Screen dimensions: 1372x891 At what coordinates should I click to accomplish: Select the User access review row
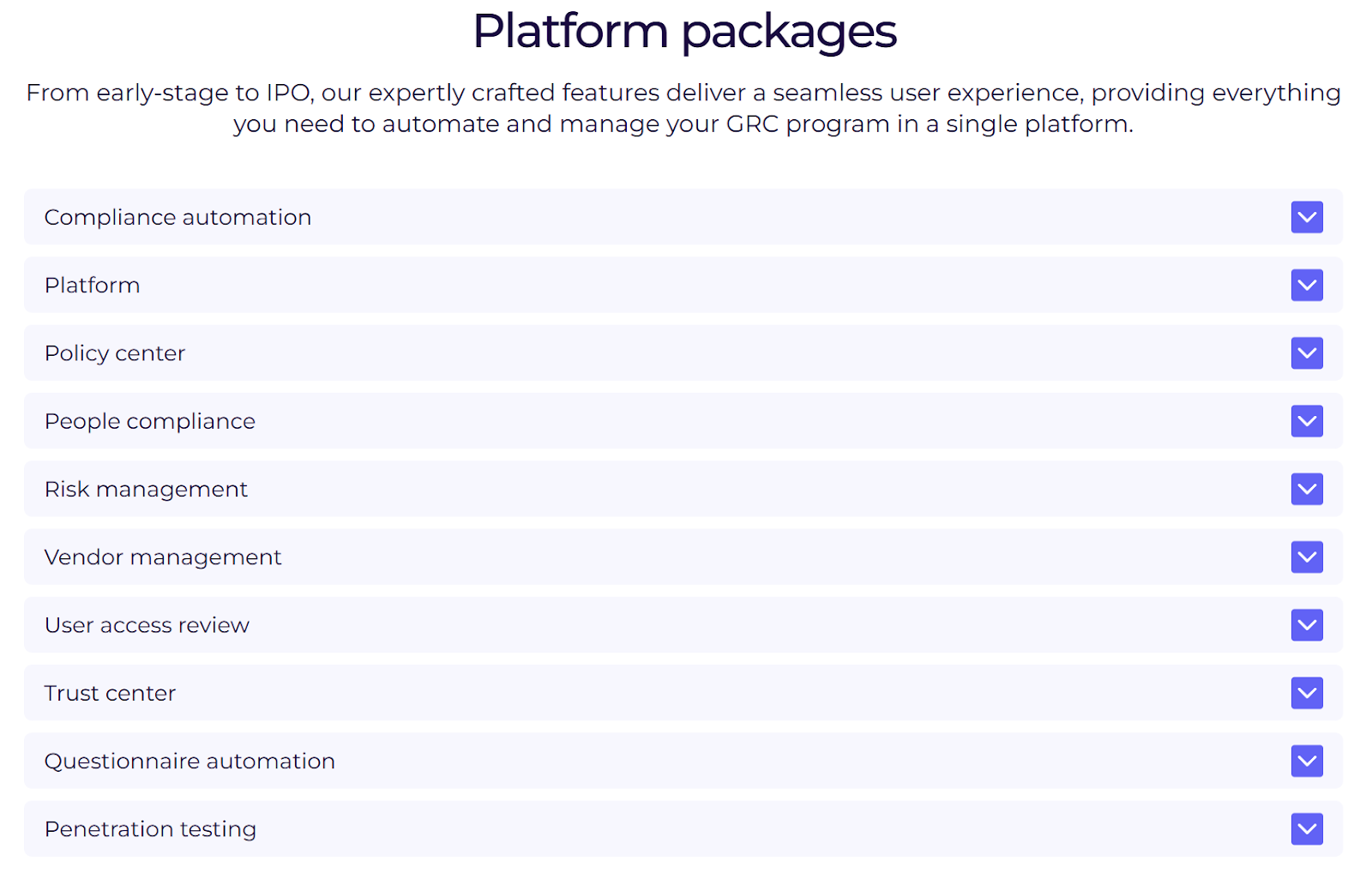tap(600, 625)
